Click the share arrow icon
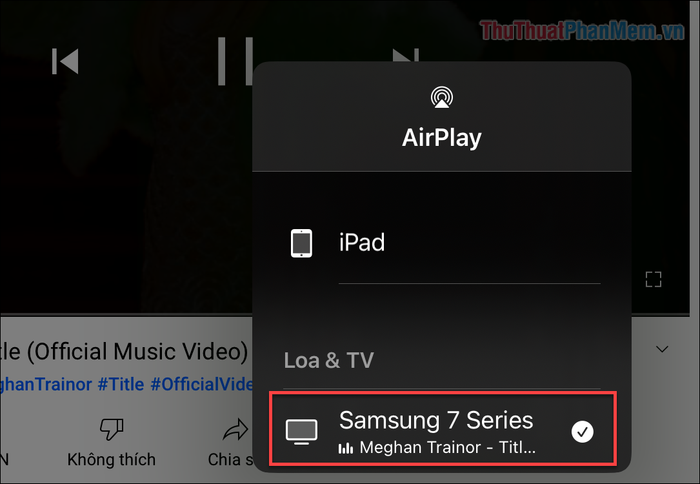This screenshot has width=700, height=484. (x=235, y=430)
